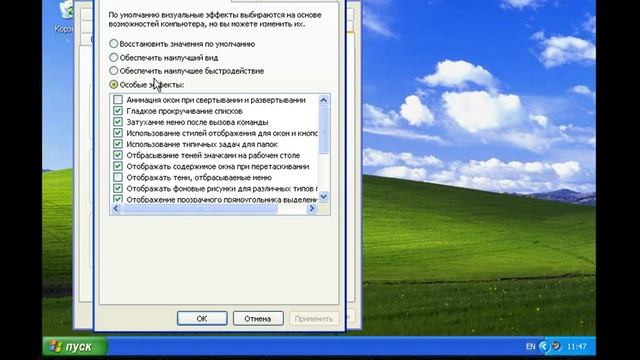Click the horizontal scrollbar thumb in effects list
Viewport: 640px width, 360px height.
click(x=199, y=209)
